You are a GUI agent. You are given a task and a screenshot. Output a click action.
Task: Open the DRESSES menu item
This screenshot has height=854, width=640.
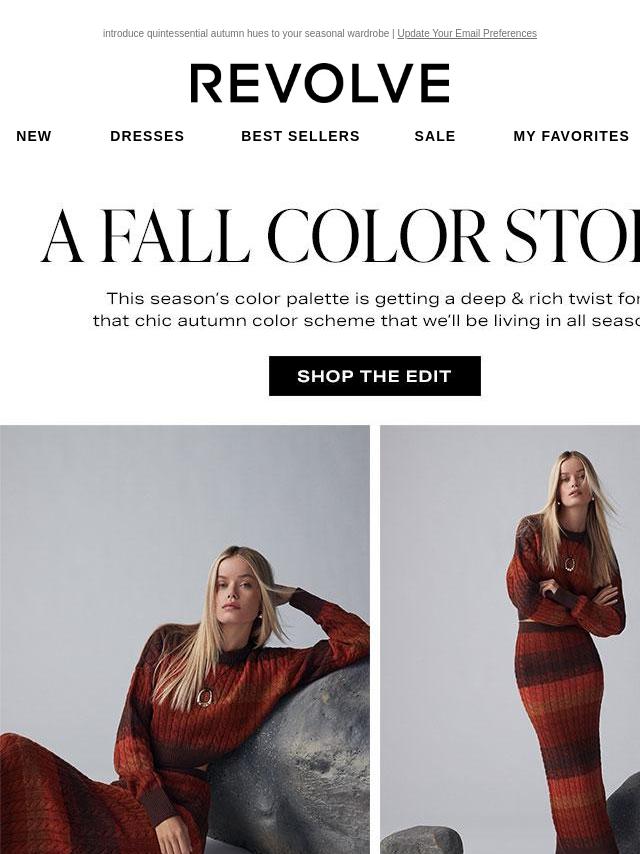coord(147,136)
